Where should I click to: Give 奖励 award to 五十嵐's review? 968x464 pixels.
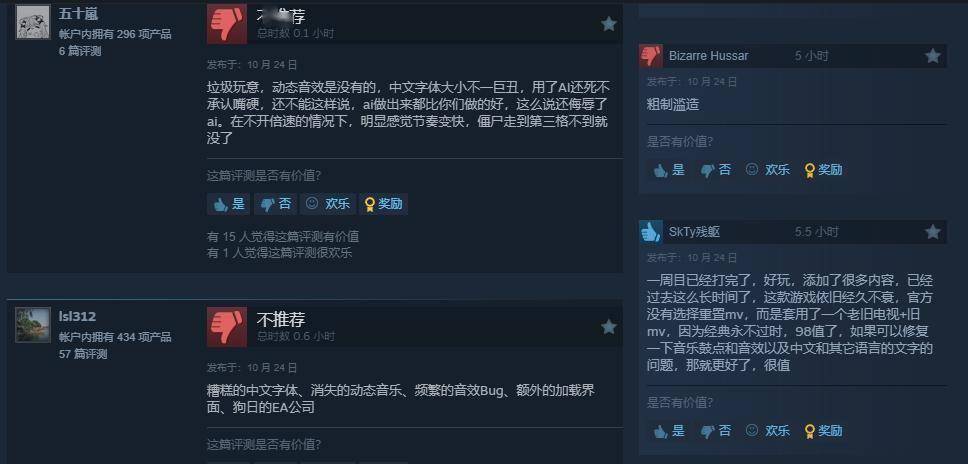point(383,204)
